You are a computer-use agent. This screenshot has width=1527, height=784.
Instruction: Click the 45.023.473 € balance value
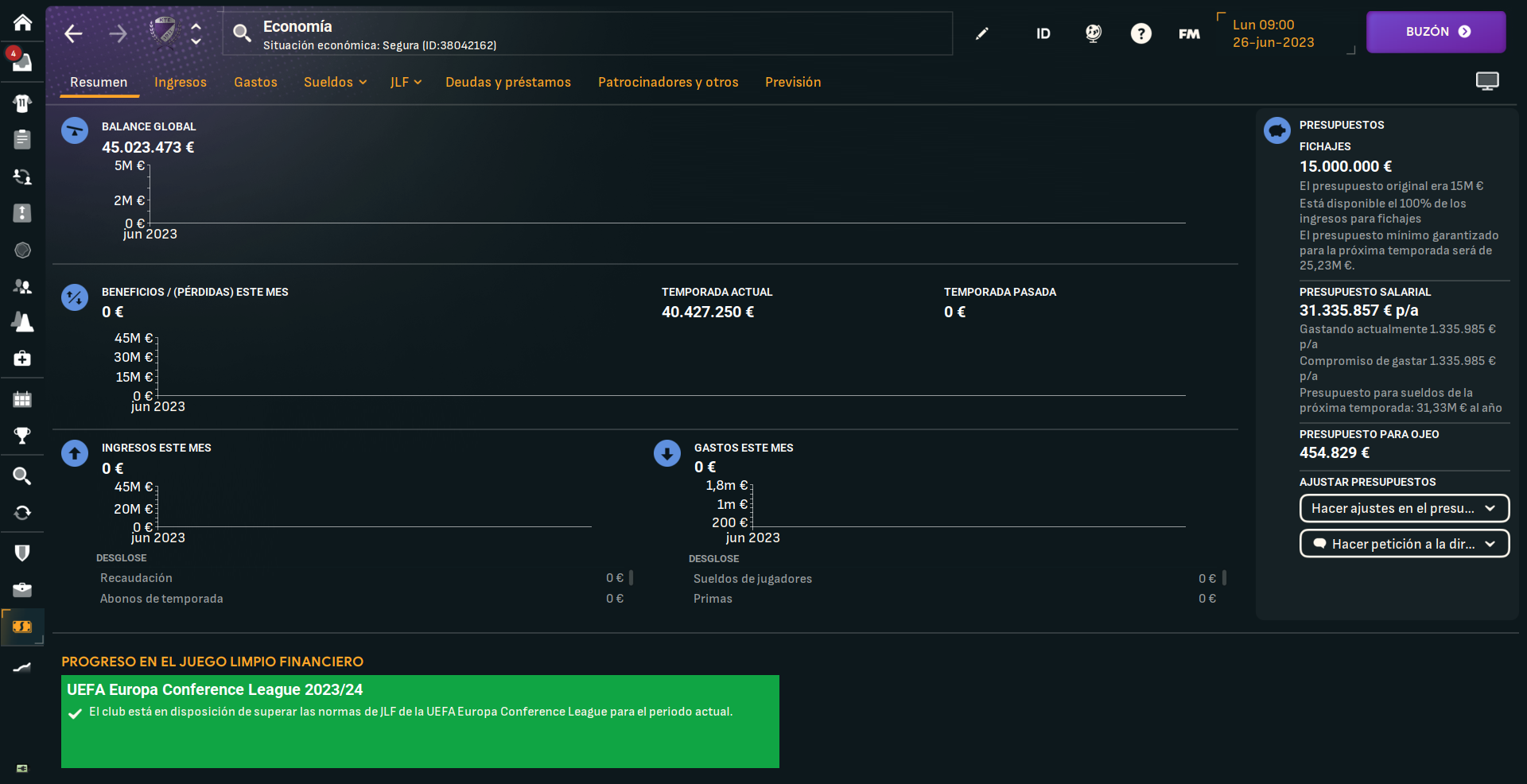coord(148,147)
